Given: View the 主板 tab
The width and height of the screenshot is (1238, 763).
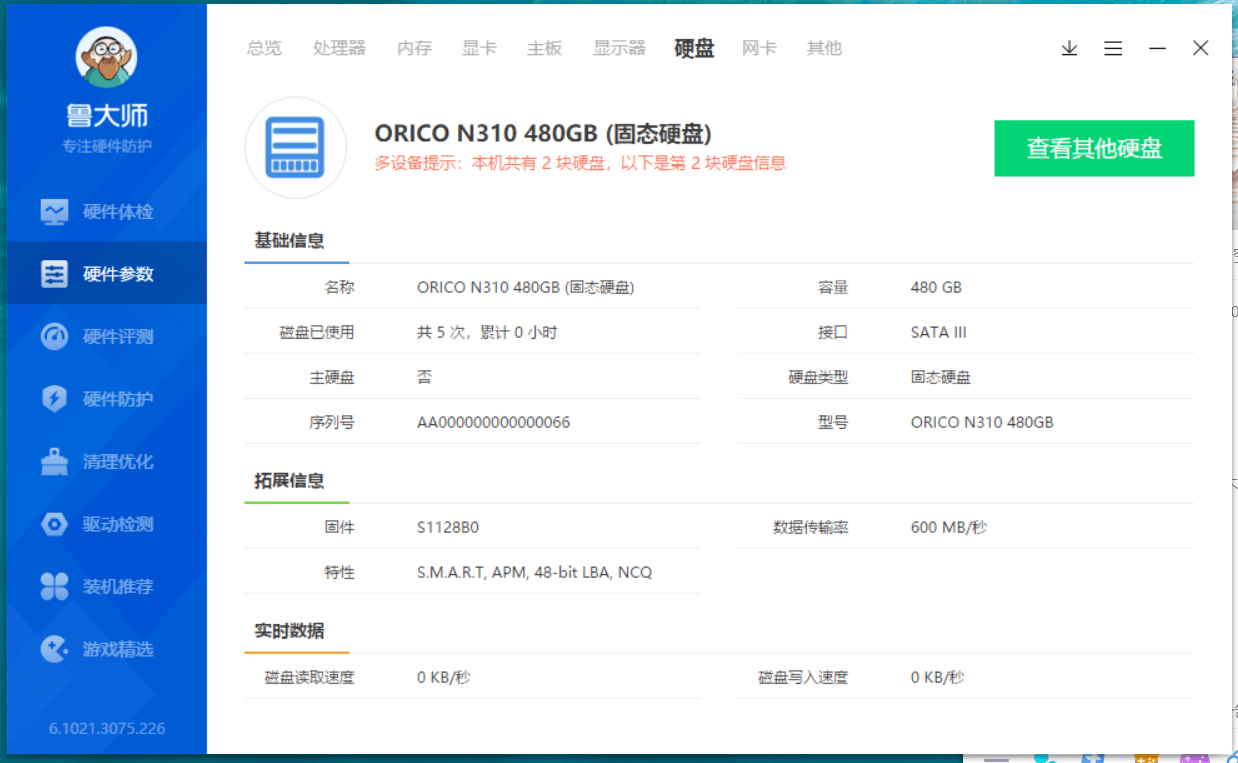Looking at the screenshot, I should coord(545,48).
